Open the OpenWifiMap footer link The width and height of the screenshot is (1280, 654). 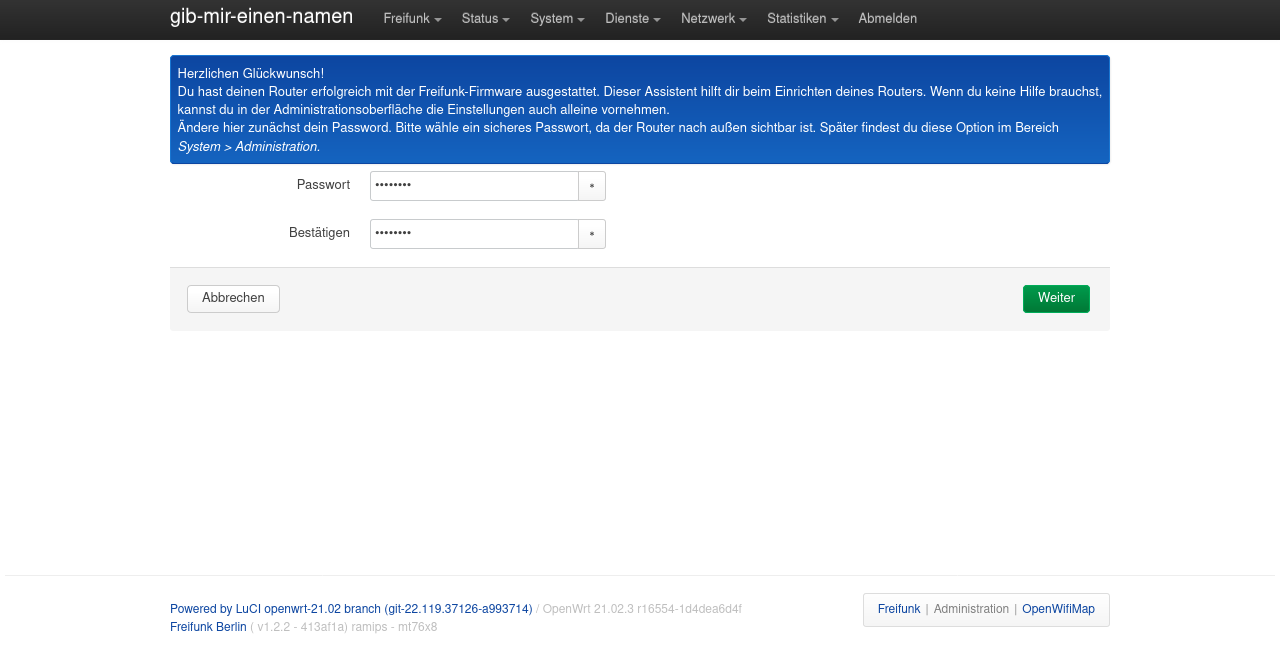click(1058, 609)
